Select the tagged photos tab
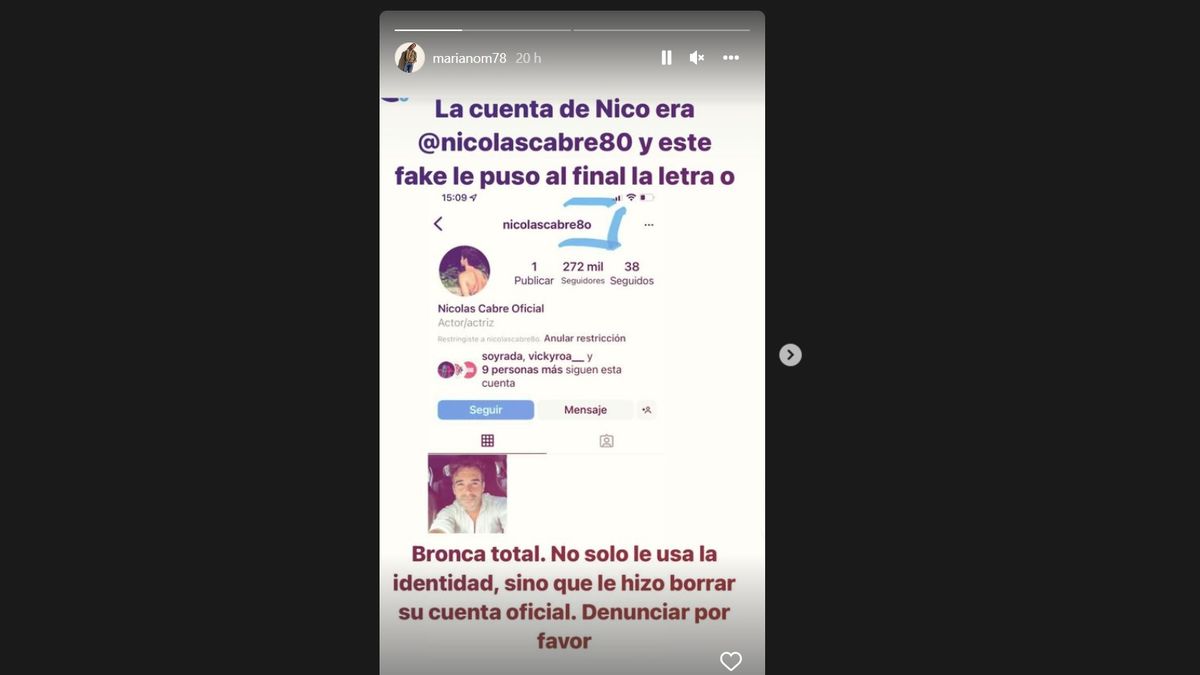The image size is (1200, 675). point(606,440)
